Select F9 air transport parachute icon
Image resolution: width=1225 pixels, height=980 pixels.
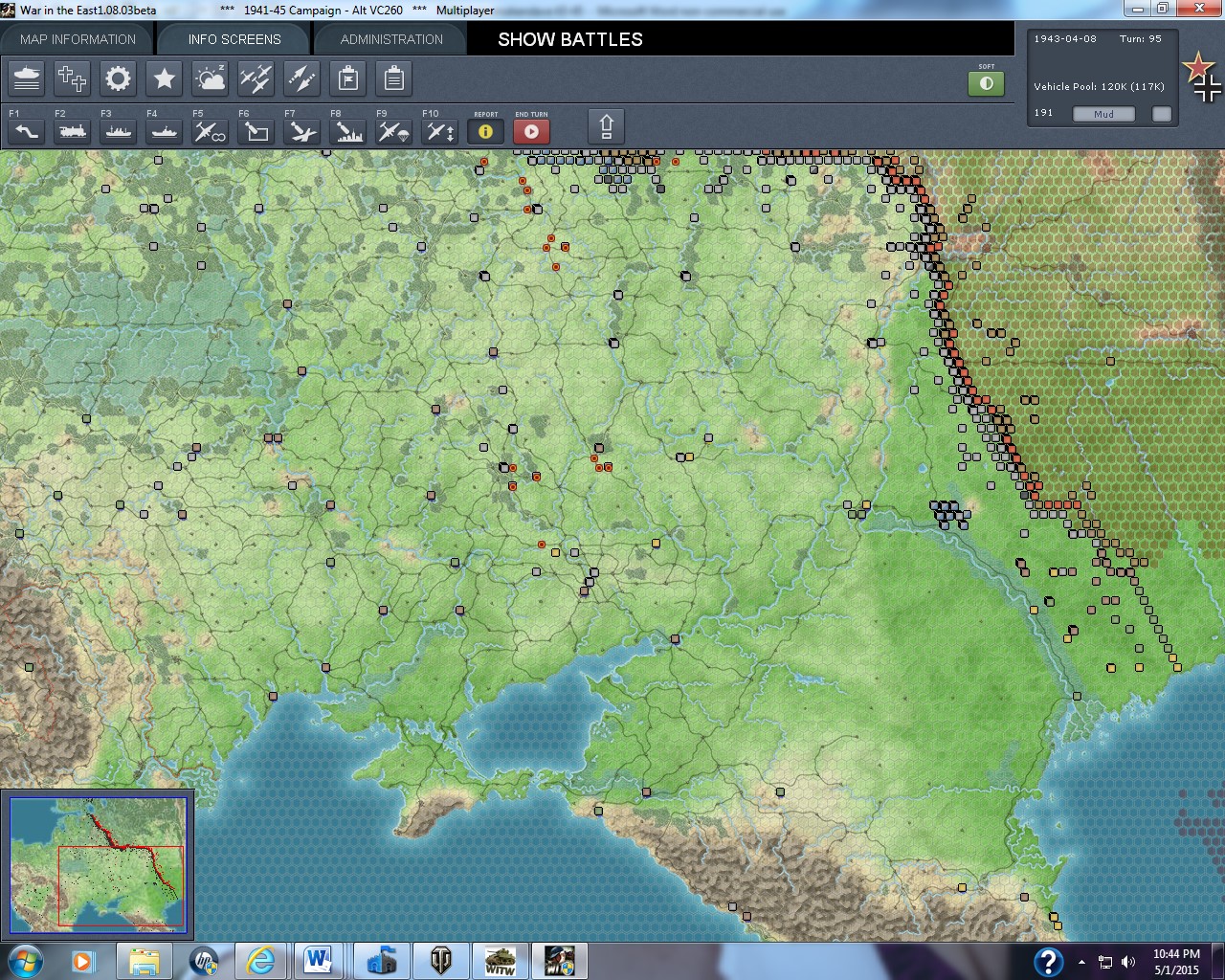tap(394, 131)
